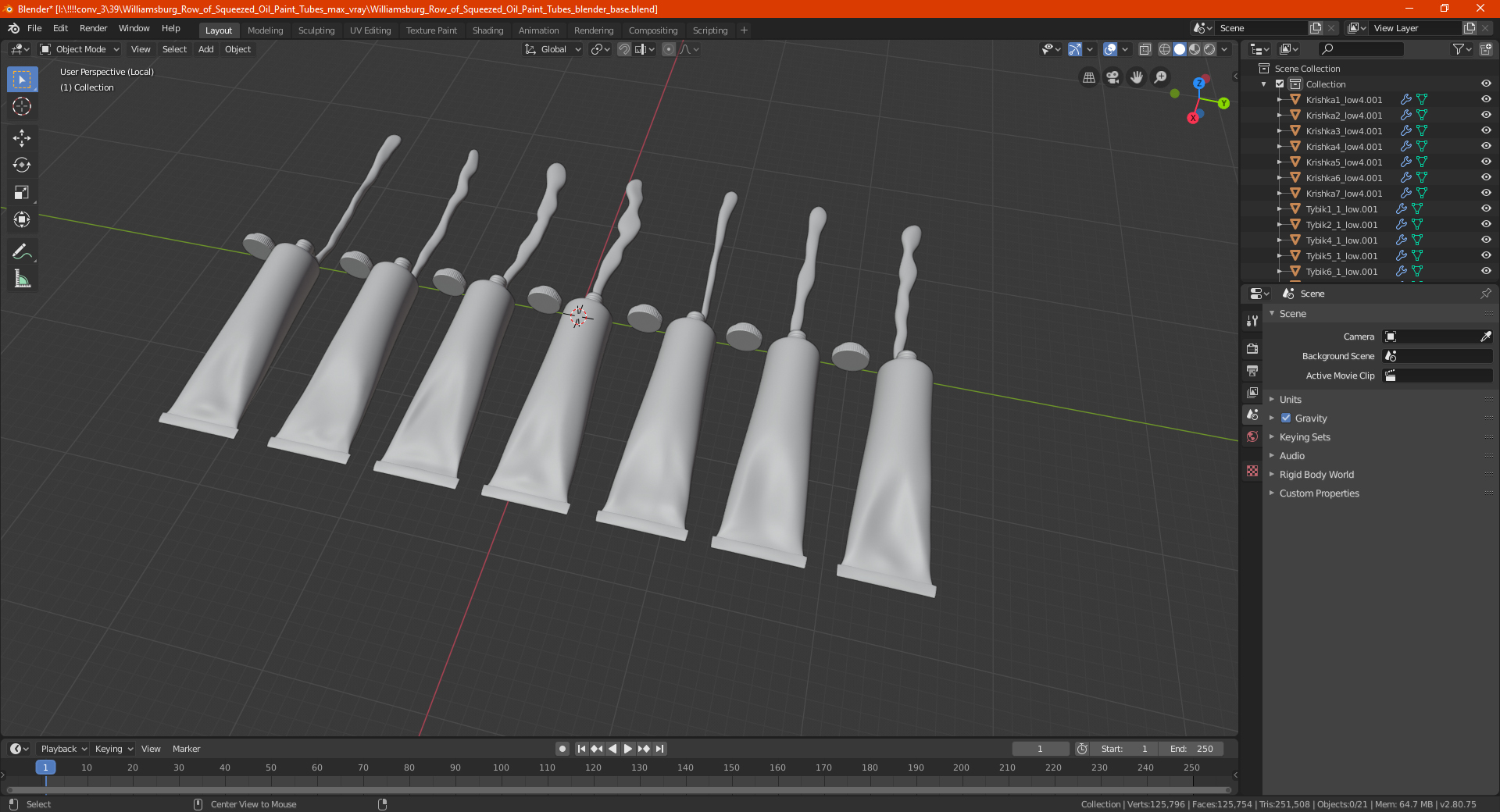Image resolution: width=1500 pixels, height=812 pixels.
Task: Switch to the UV Editing workspace tab
Action: pyautogui.click(x=370, y=30)
